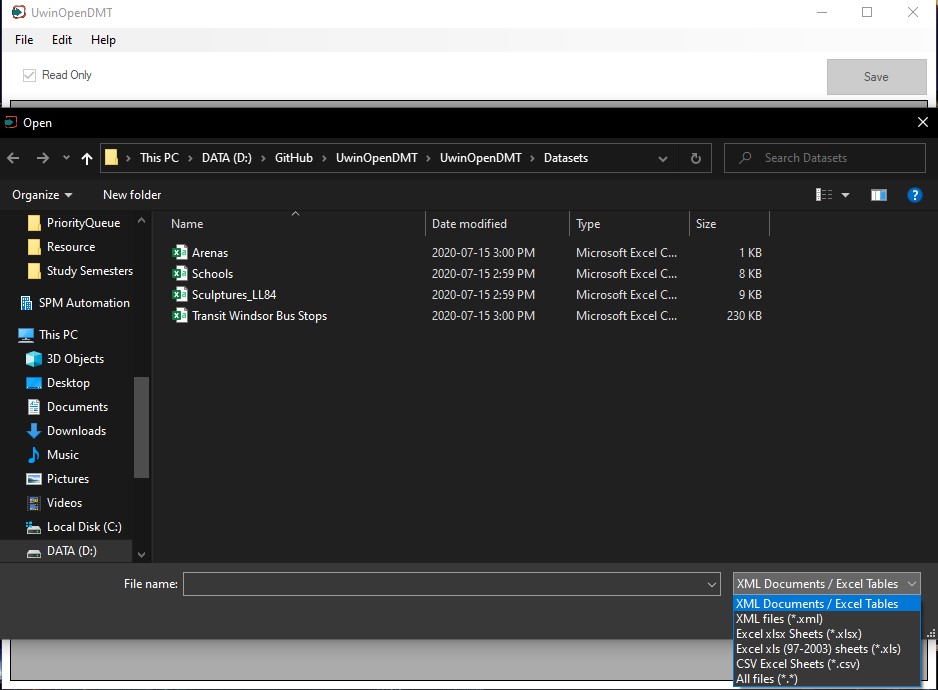
Task: Expand the address bar previous locations chevron
Action: click(662, 159)
